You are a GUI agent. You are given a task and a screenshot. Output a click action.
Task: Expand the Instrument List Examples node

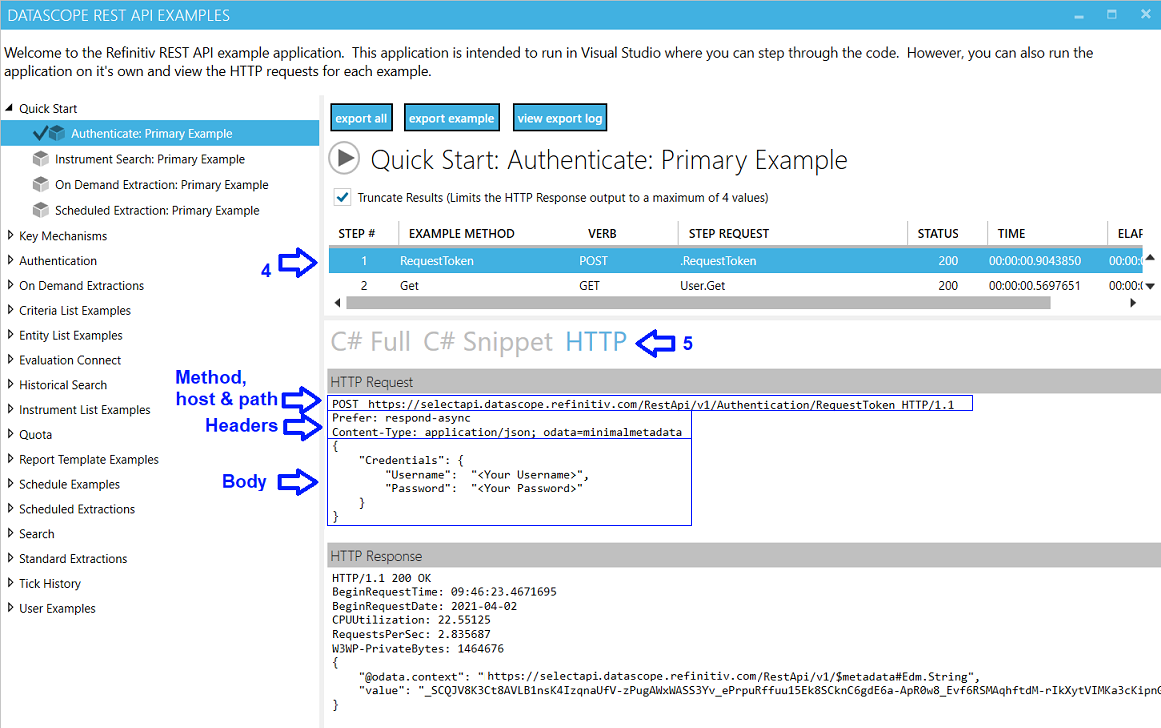[x=10, y=409]
